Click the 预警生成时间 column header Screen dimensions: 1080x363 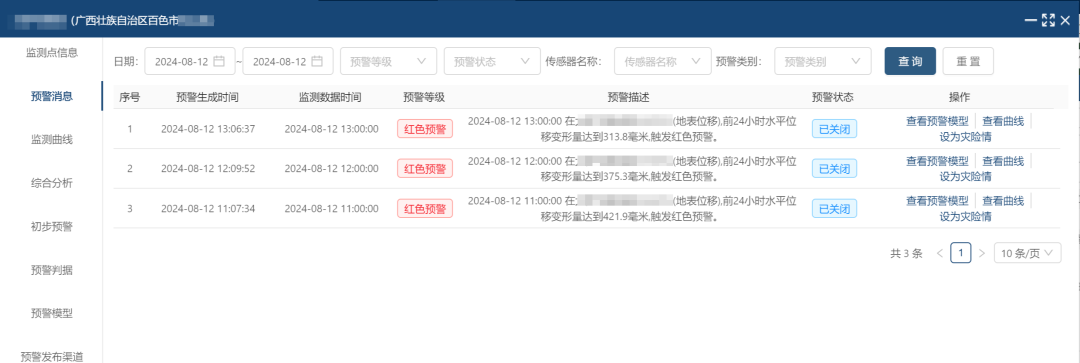pos(208,97)
